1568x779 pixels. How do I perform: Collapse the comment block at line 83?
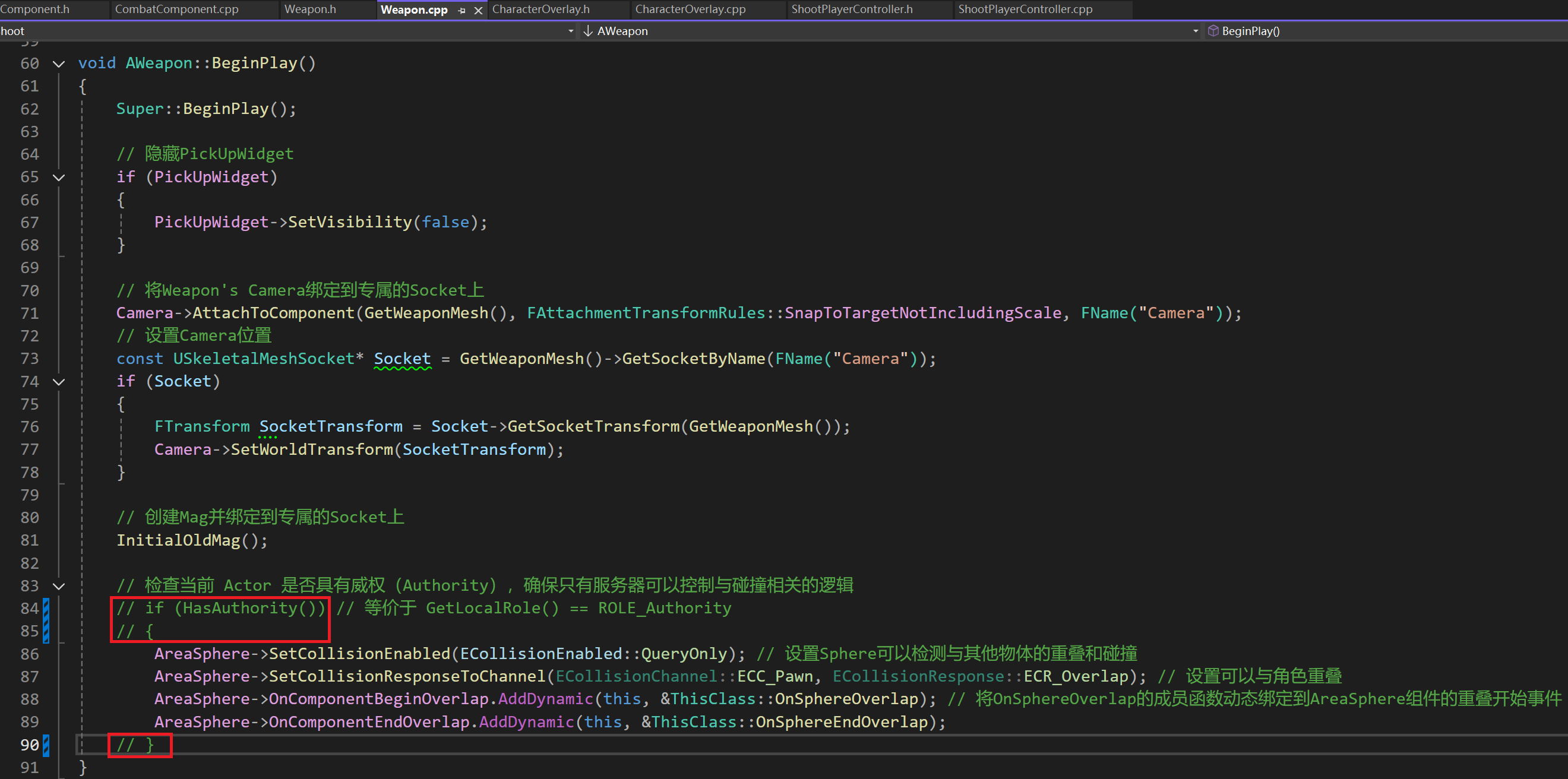tap(59, 586)
